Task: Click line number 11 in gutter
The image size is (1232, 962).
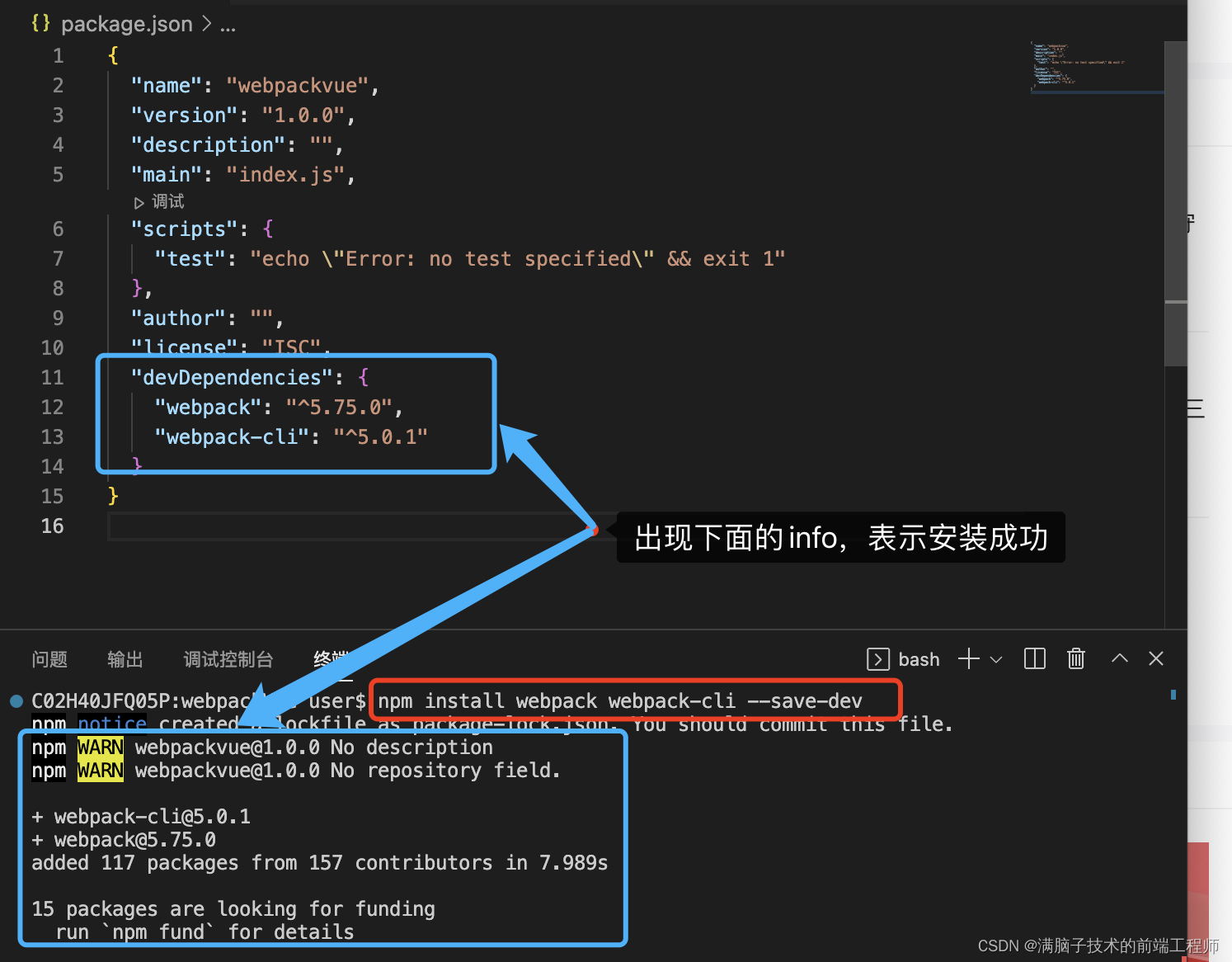Action: [52, 377]
